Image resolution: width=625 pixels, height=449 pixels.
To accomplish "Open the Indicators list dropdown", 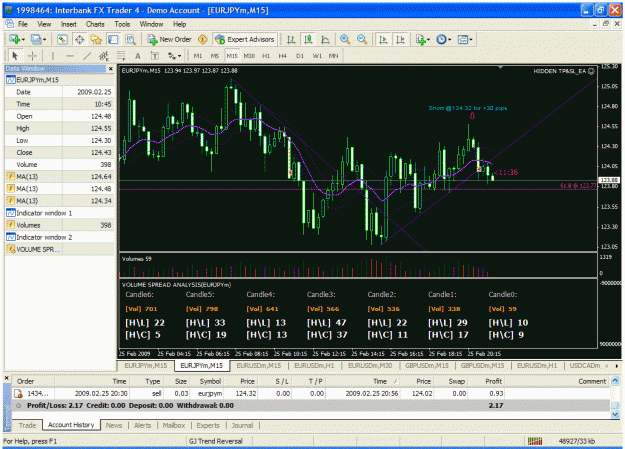I will pos(423,39).
